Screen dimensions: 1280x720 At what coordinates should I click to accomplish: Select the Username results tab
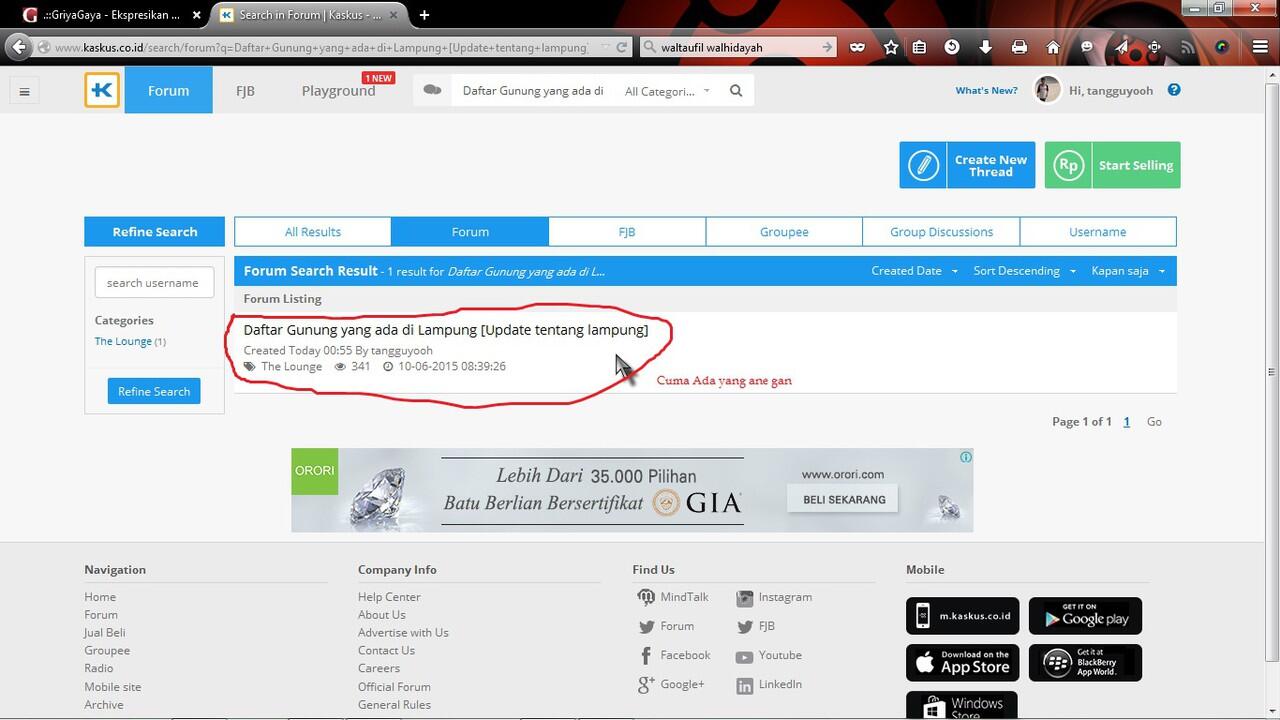1097,232
